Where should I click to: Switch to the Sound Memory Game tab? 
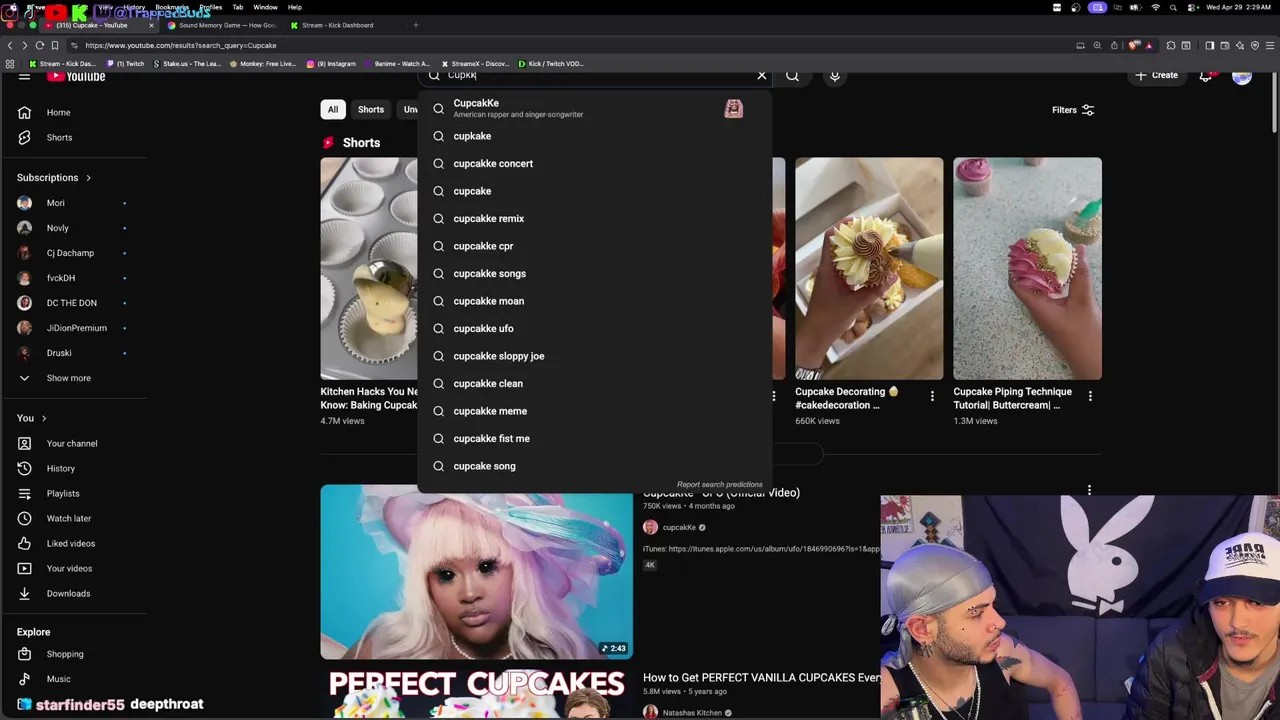tap(222, 25)
